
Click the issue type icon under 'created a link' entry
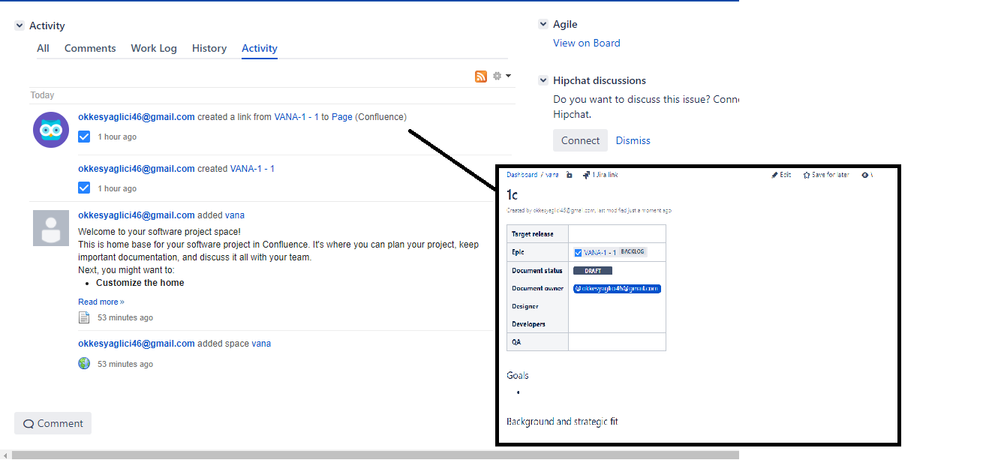point(84,137)
